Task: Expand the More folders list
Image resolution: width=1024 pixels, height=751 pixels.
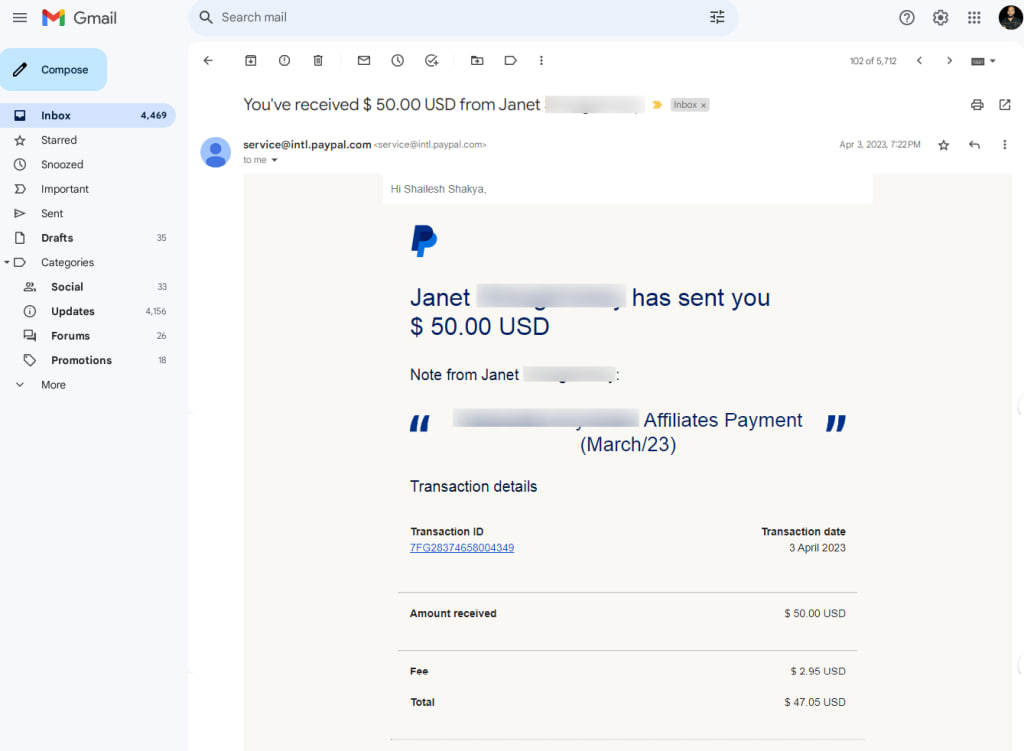Action: 53,385
